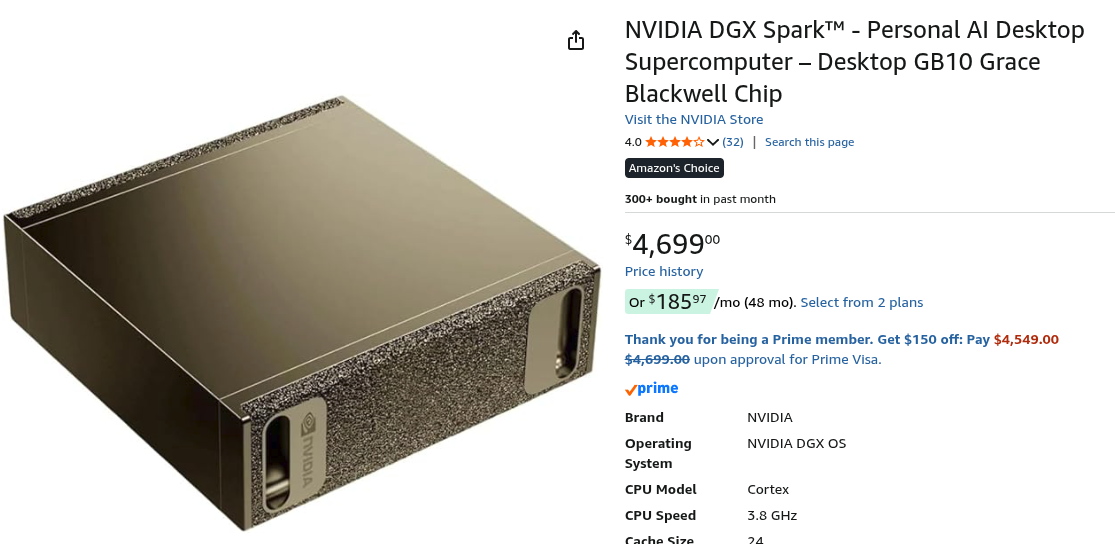Click the 4.0 rating number

pyautogui.click(x=633, y=142)
